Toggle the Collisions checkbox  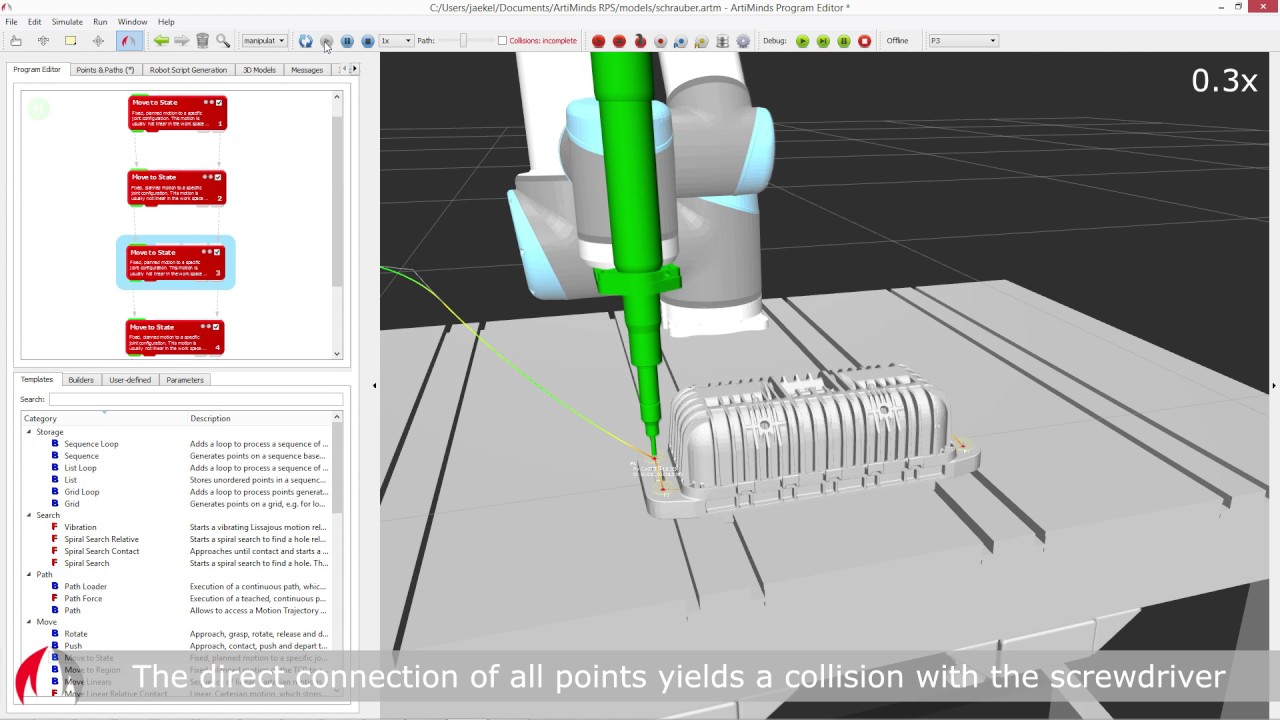tap(502, 41)
